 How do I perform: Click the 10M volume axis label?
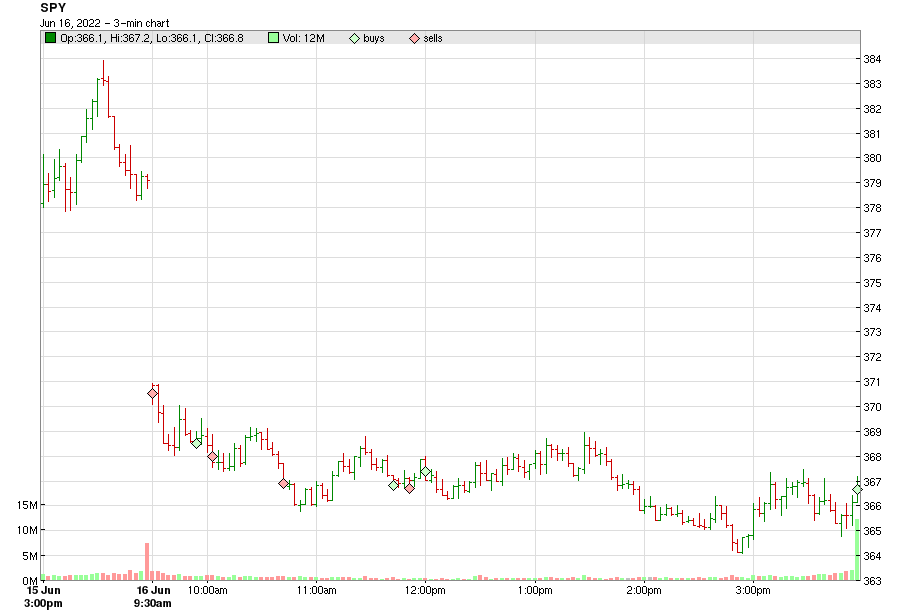pos(27,530)
